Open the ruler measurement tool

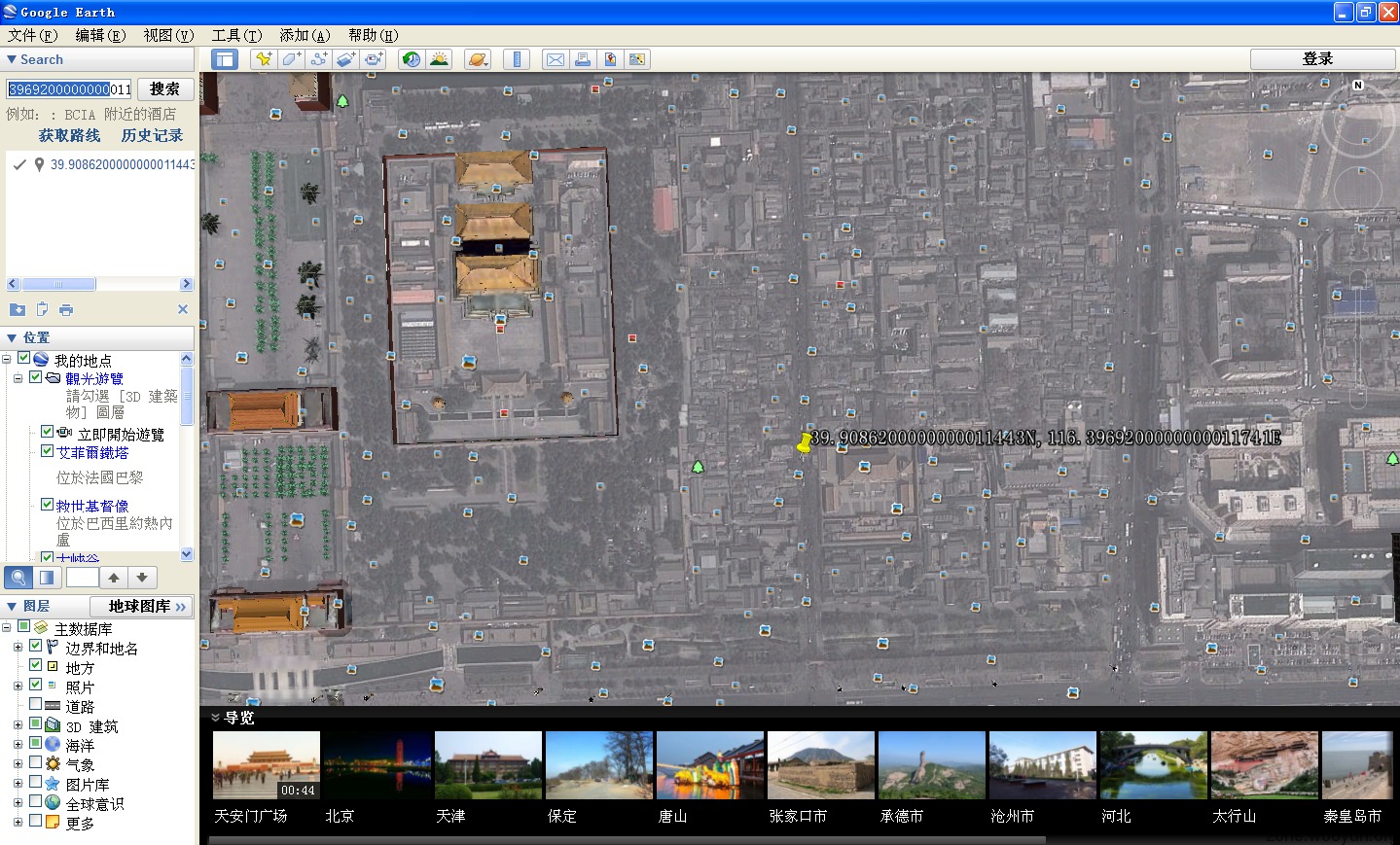(517, 59)
